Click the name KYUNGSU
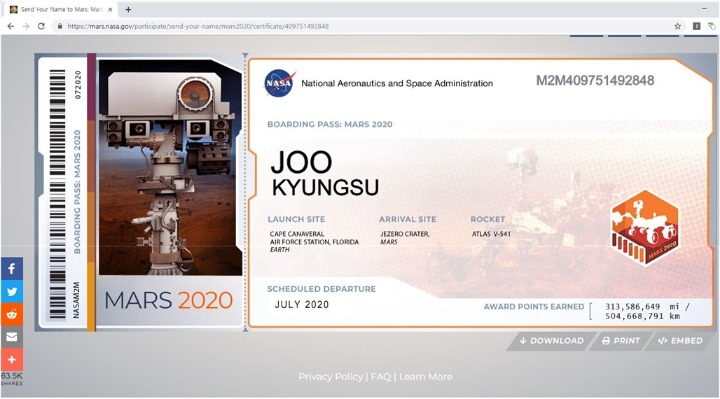Screen dimensions: 720x399 (326, 187)
